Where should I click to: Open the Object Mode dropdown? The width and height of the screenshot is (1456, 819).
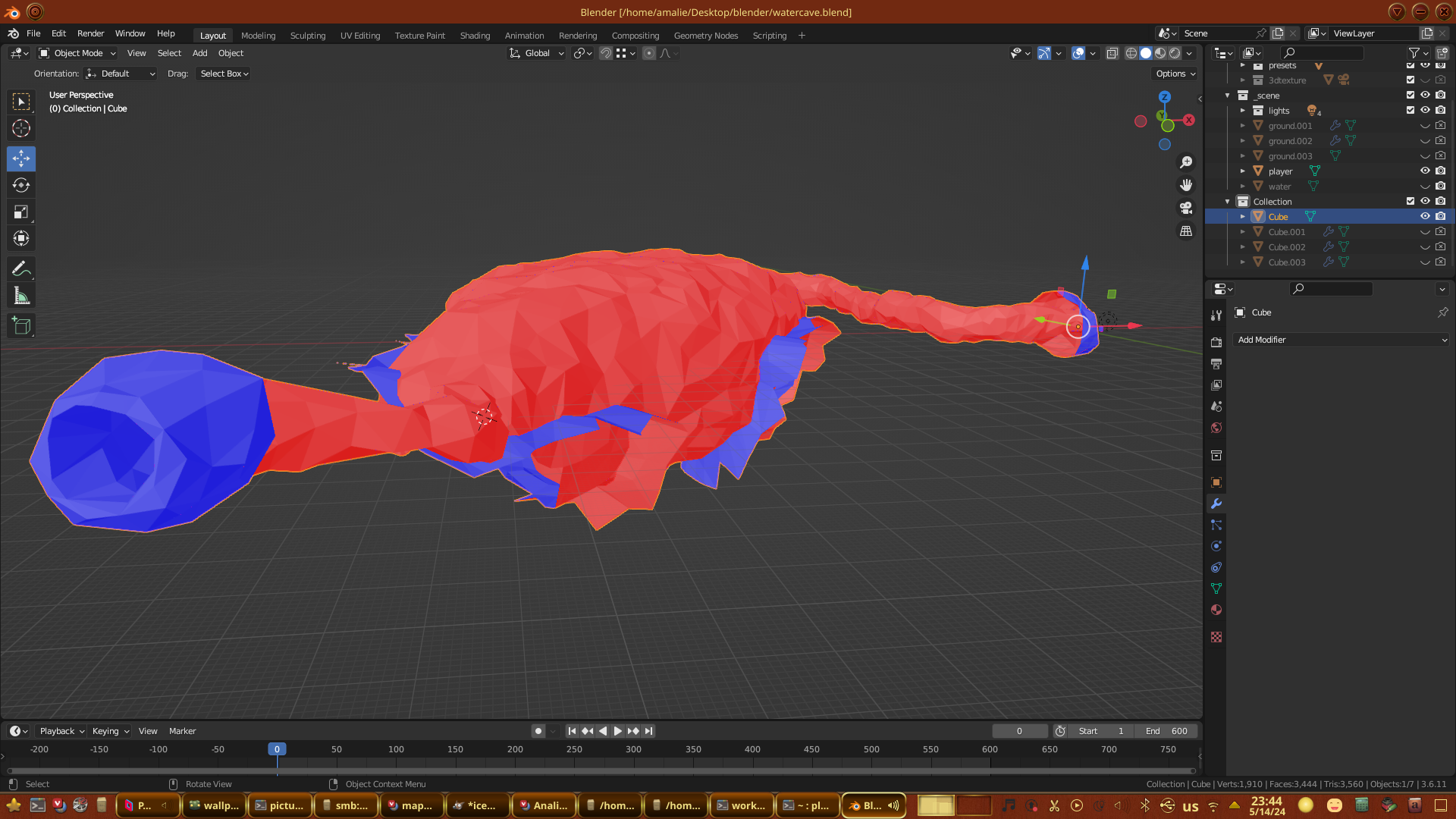[x=77, y=53]
